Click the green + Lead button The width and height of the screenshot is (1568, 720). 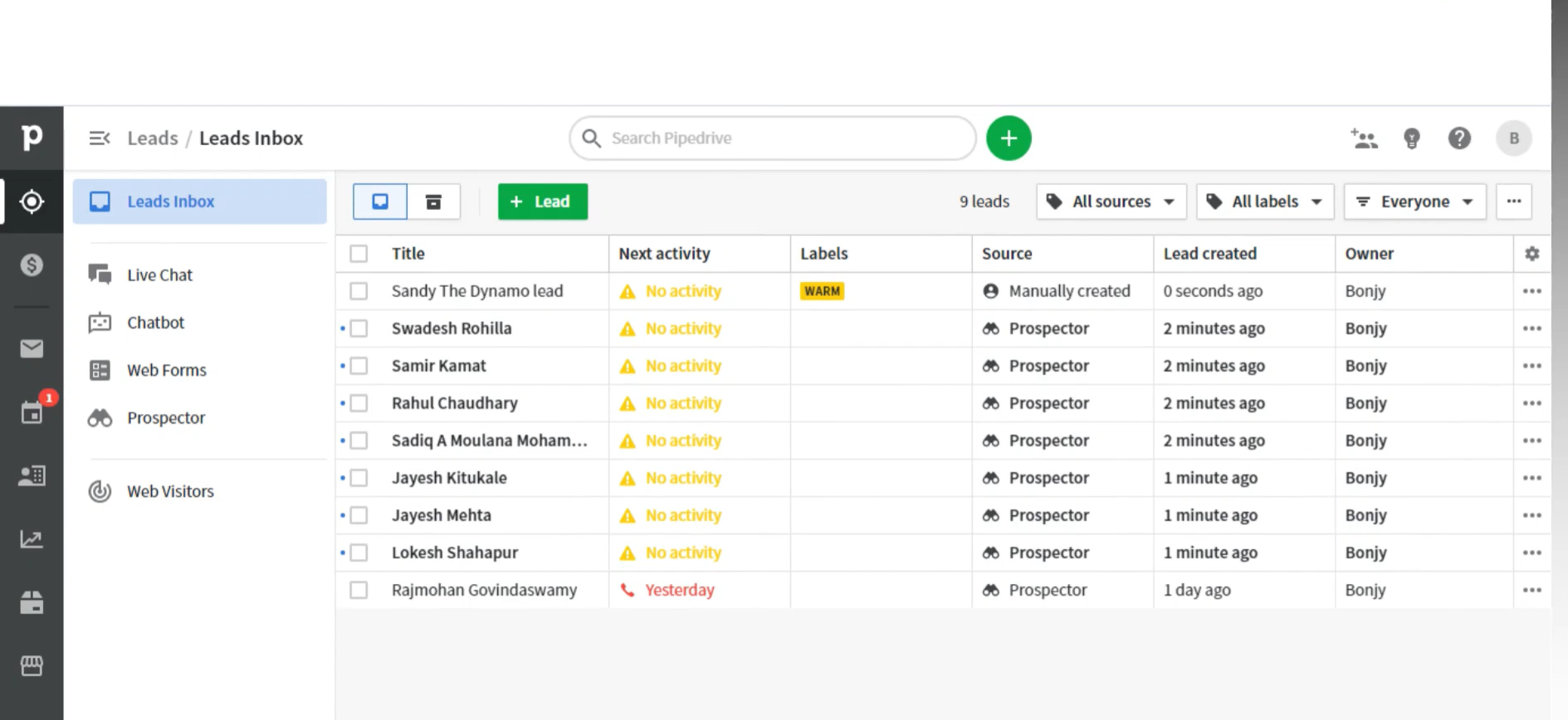(543, 202)
